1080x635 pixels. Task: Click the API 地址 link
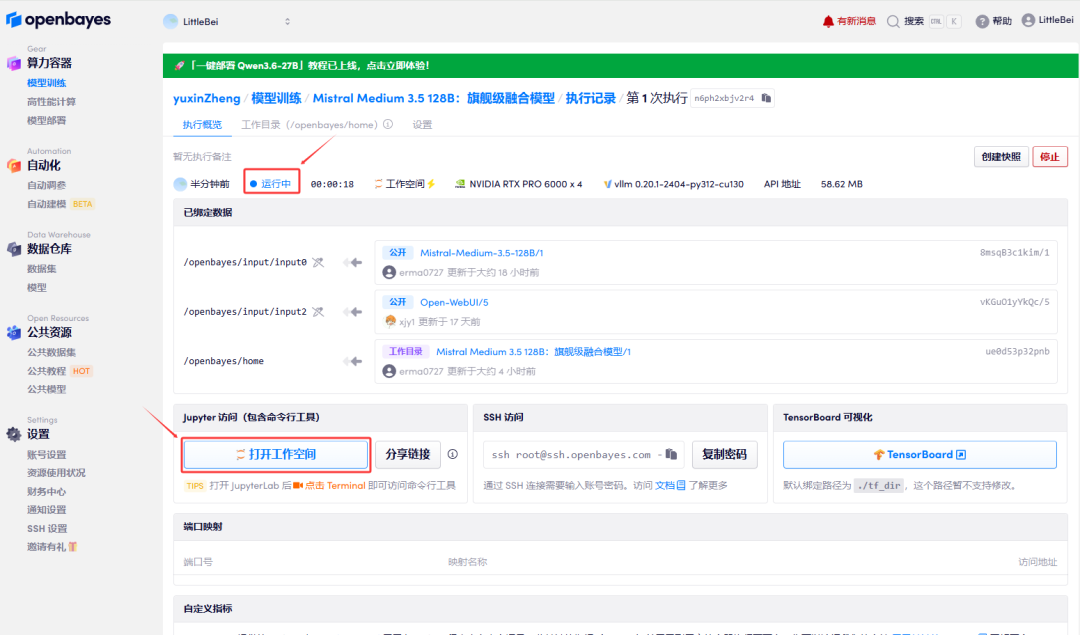pyautogui.click(x=782, y=184)
